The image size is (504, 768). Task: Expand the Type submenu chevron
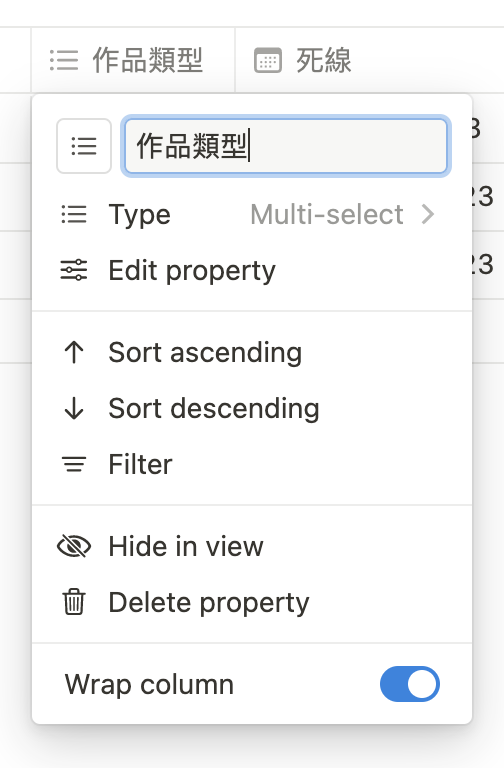tap(428, 215)
